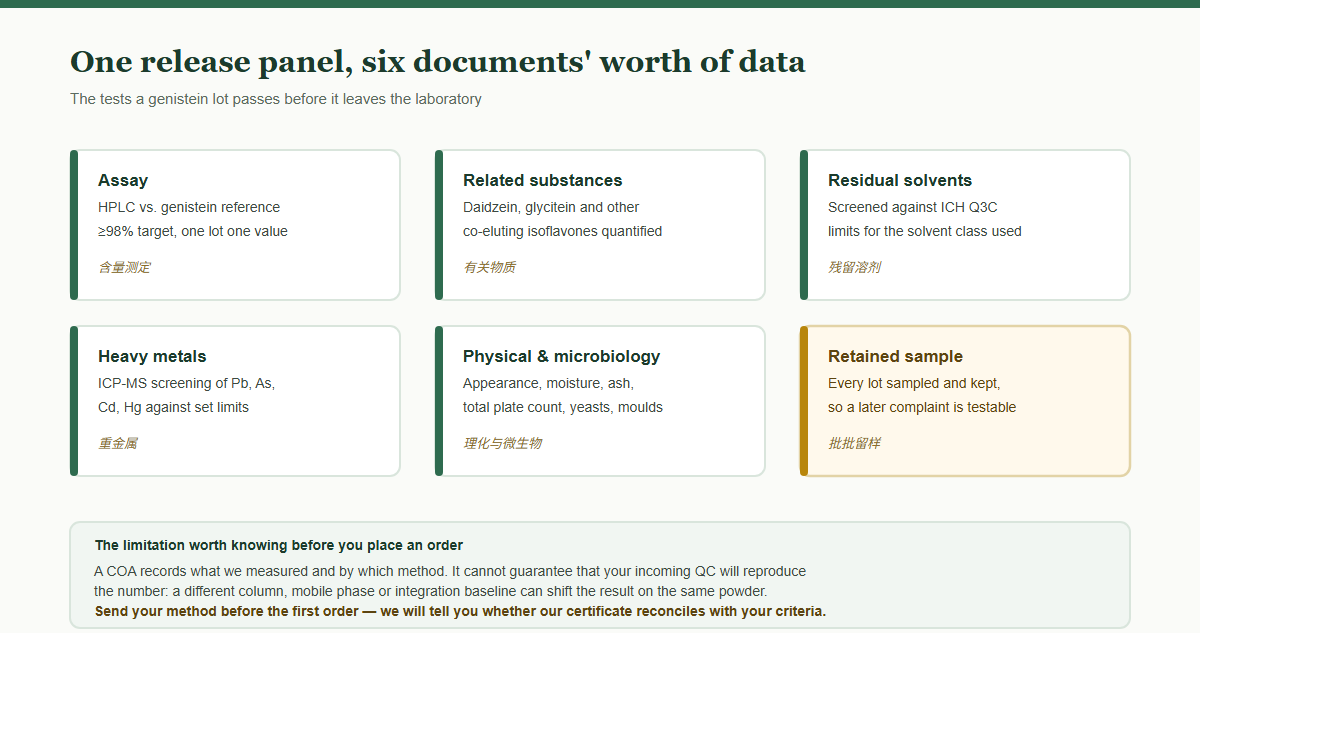Click the 残留溶剂 label under Residual solvents
Viewport: 1334px width, 756px height.
[x=854, y=267]
